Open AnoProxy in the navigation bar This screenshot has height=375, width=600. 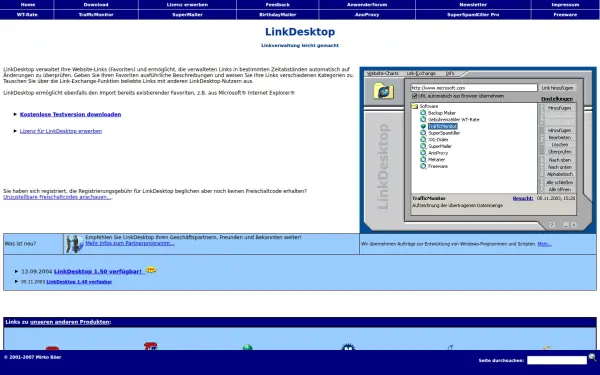tap(367, 15)
